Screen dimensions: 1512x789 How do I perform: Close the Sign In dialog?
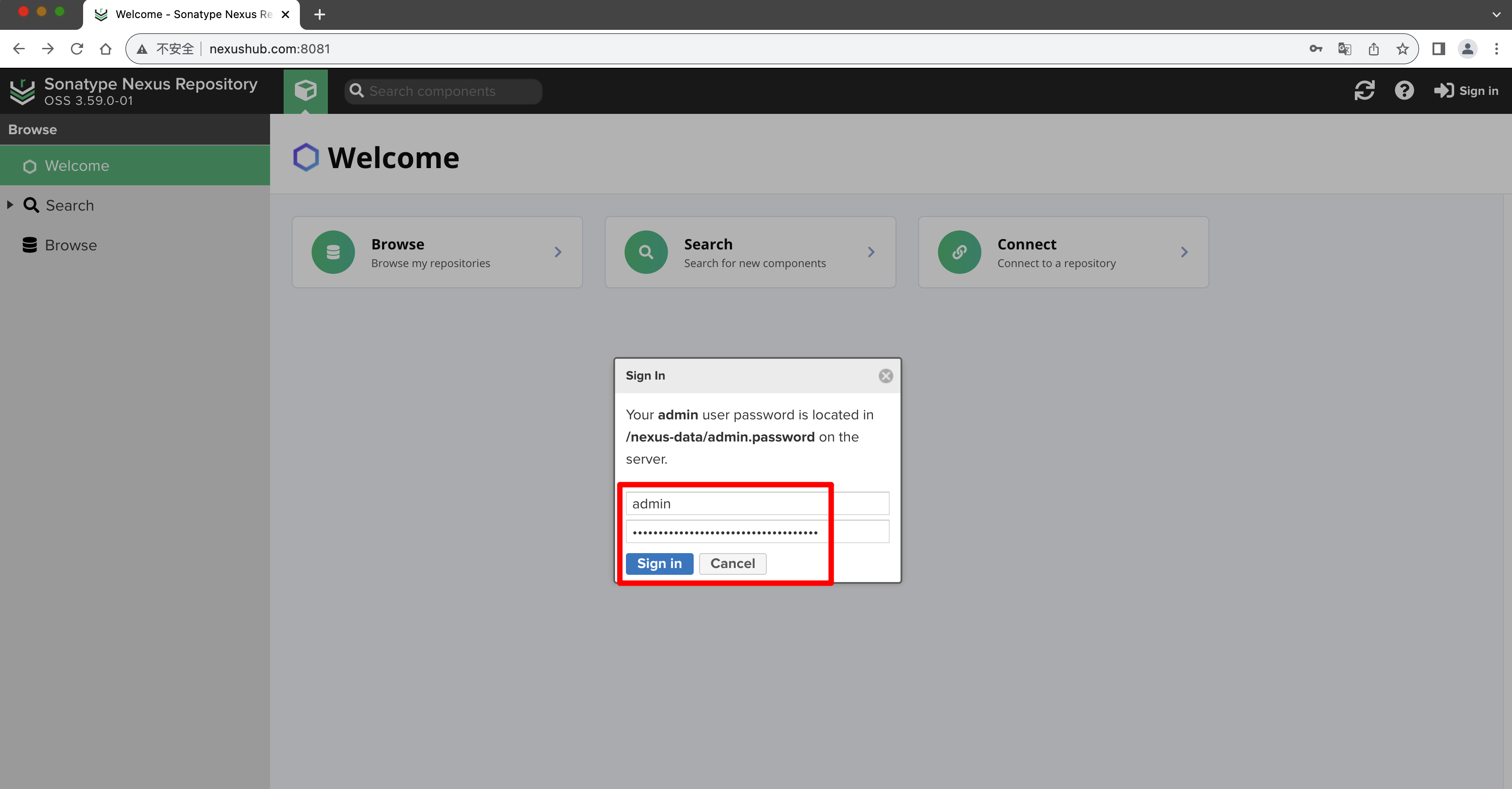point(886,376)
